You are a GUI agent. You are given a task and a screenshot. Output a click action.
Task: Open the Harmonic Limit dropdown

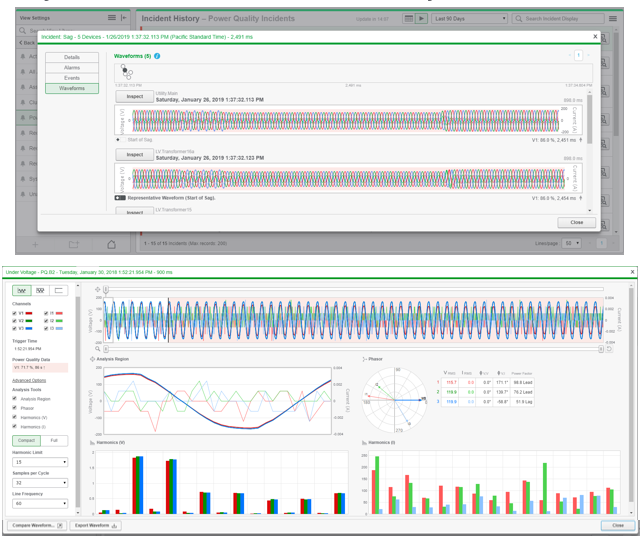coord(40,462)
